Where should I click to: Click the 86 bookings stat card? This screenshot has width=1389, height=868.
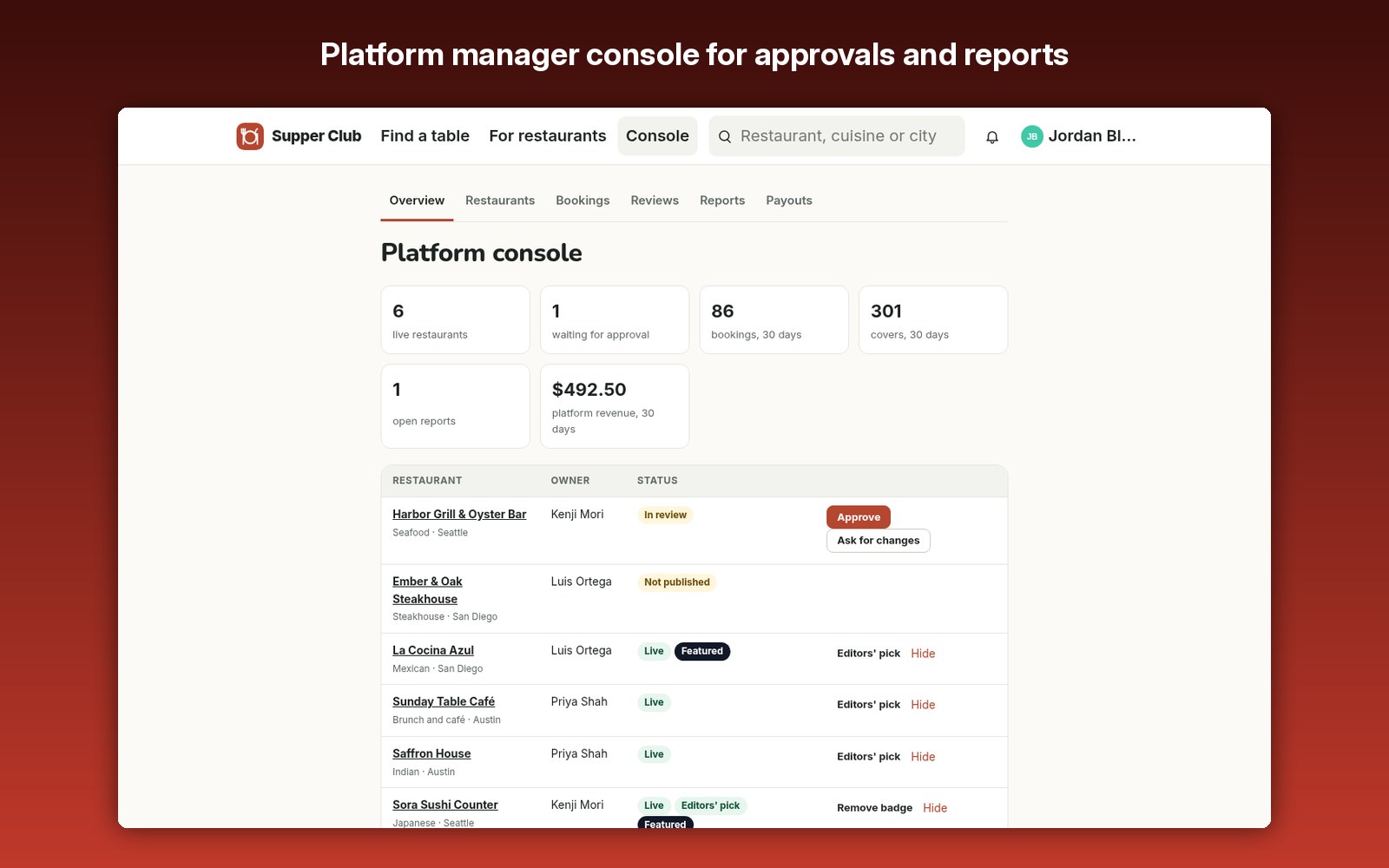tap(773, 319)
